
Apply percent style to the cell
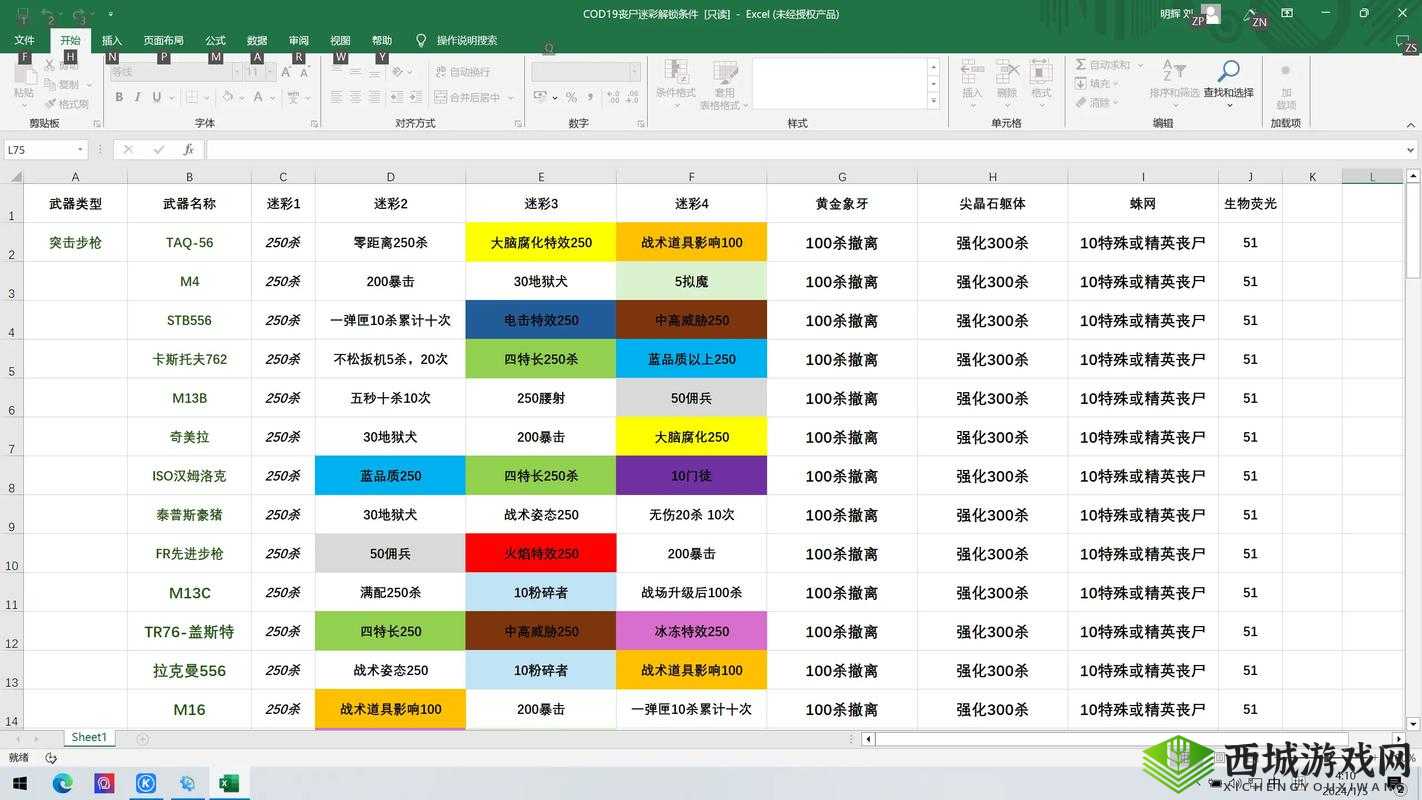coord(572,96)
